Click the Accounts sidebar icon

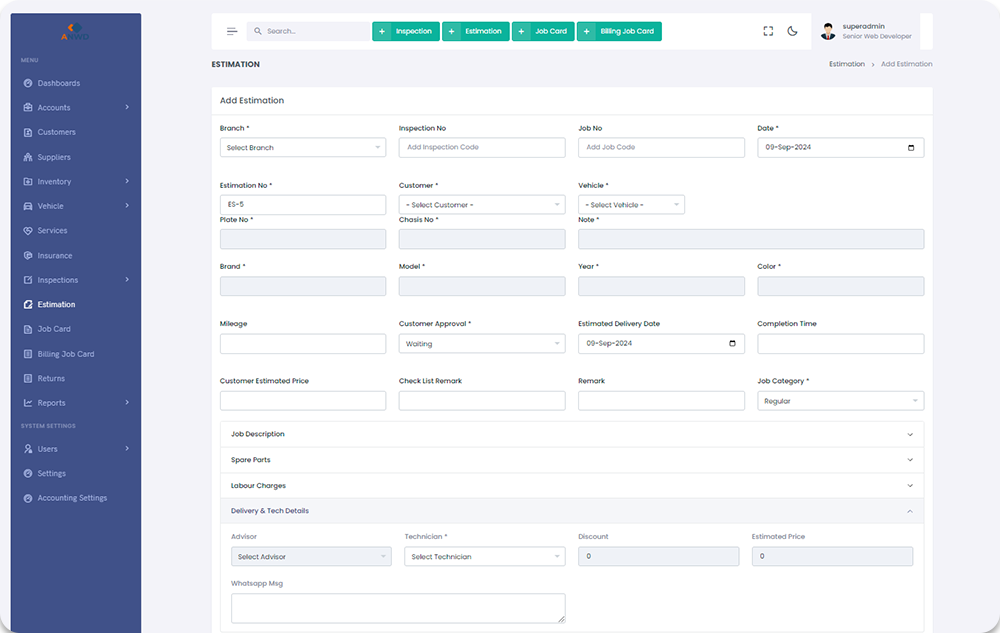click(28, 108)
